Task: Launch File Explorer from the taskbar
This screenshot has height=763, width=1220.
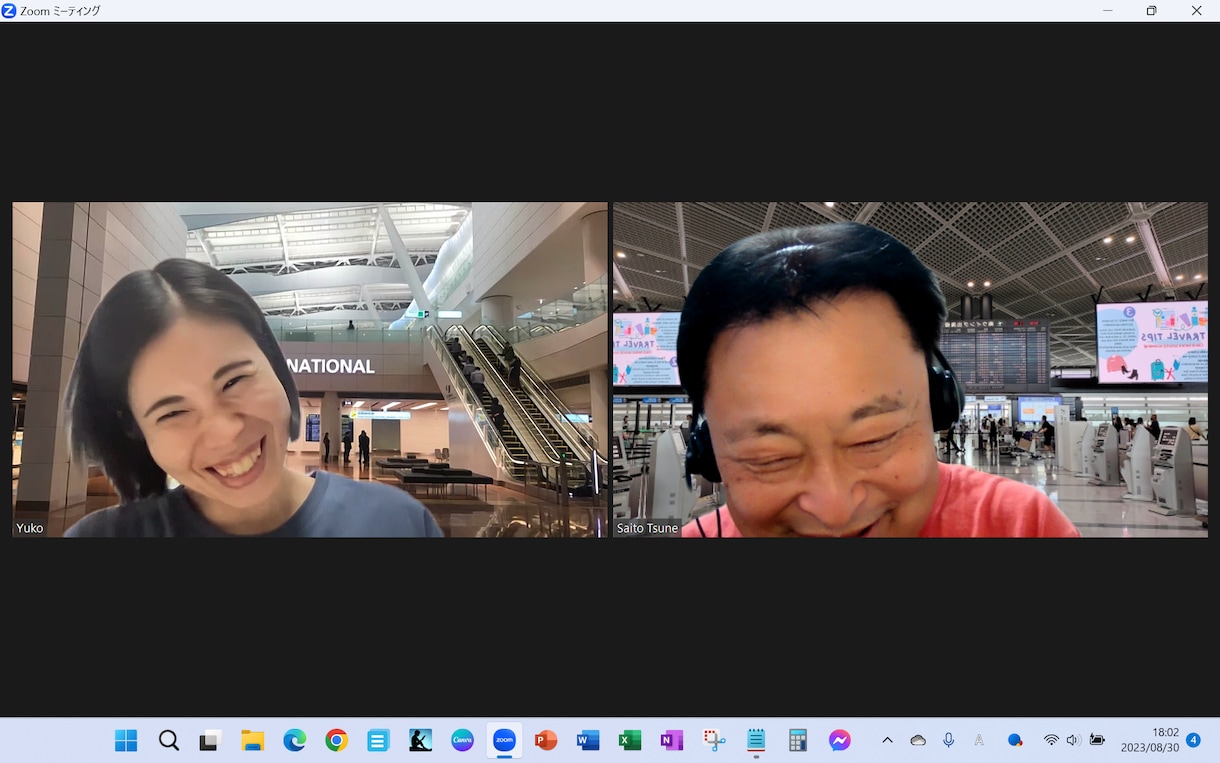Action: click(252, 740)
